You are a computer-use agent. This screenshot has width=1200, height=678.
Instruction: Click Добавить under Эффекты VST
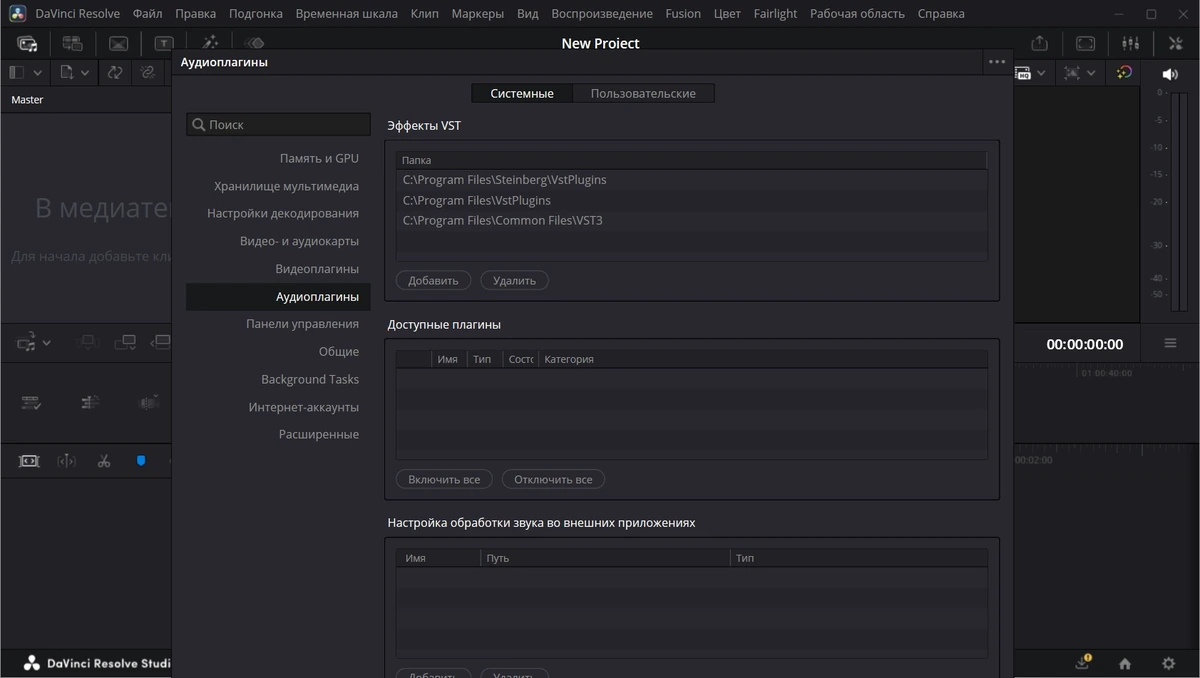(433, 281)
